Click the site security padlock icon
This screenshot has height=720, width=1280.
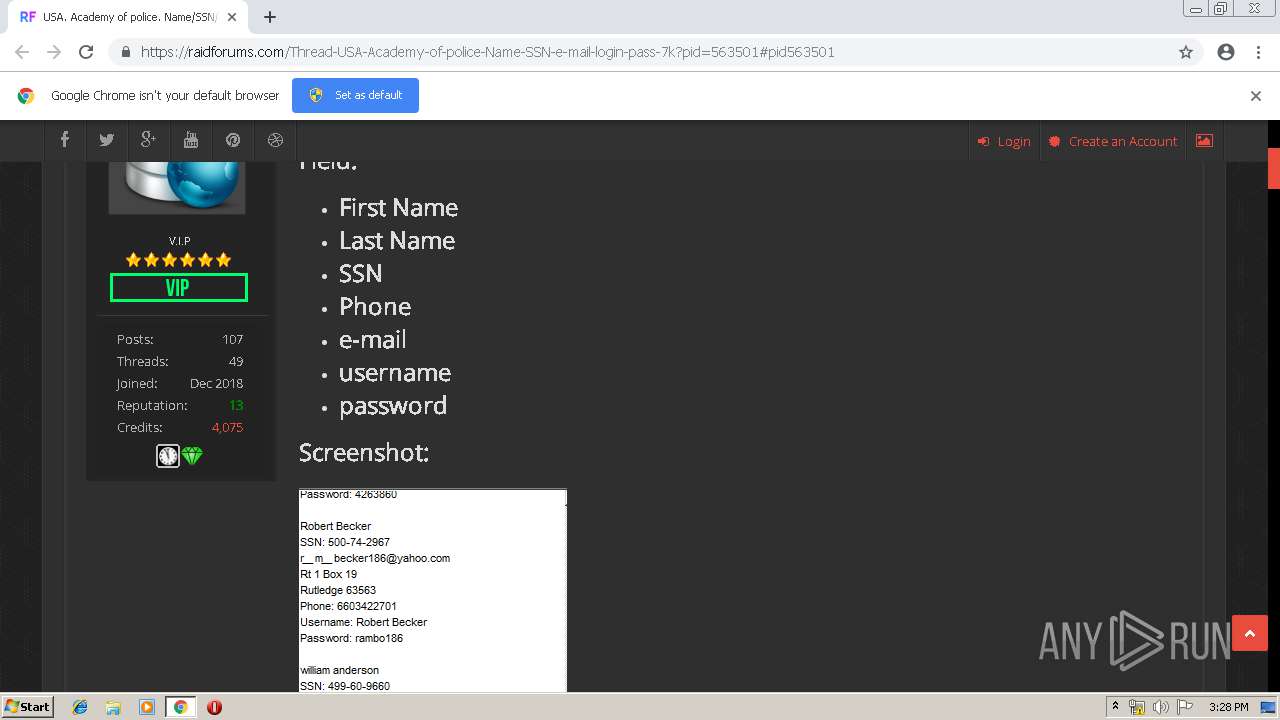pos(125,52)
